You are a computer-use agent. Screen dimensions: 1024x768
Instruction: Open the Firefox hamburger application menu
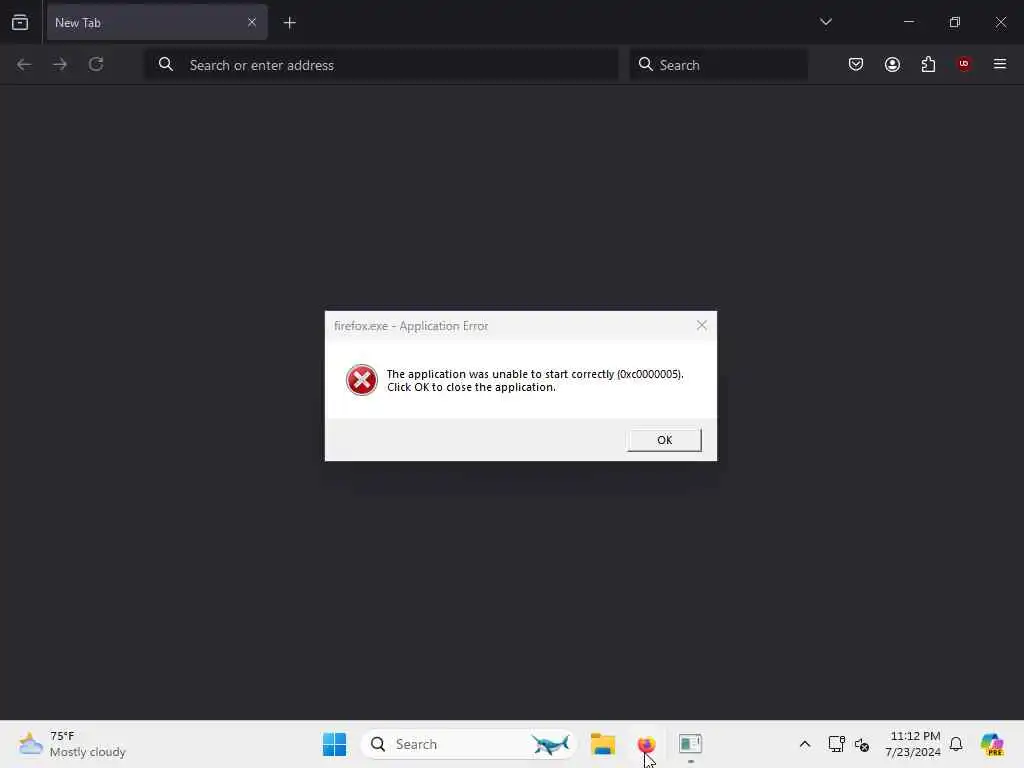(x=1000, y=64)
